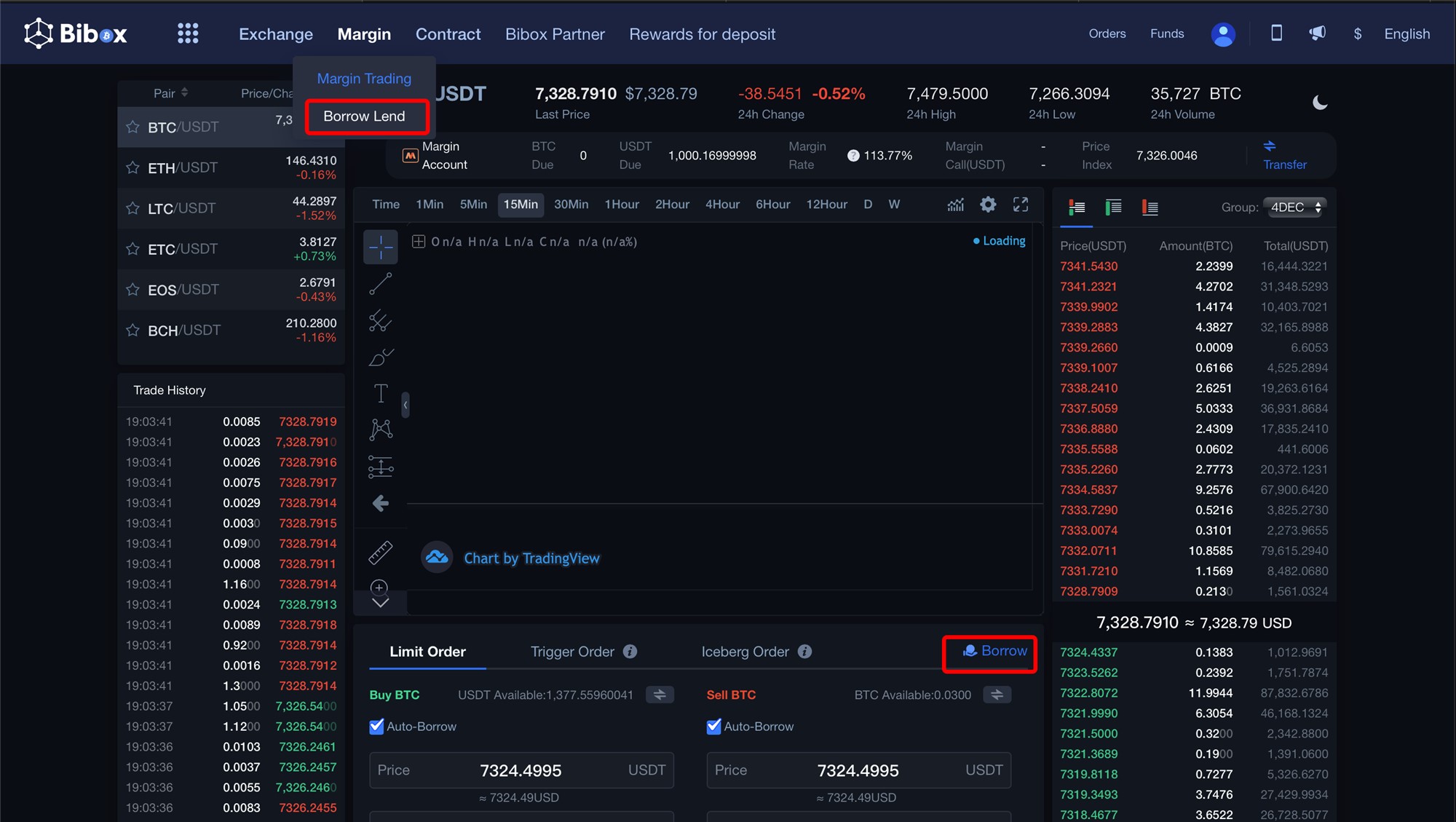The width and height of the screenshot is (1456, 822).
Task: Select the text annotation tool
Action: tap(380, 393)
